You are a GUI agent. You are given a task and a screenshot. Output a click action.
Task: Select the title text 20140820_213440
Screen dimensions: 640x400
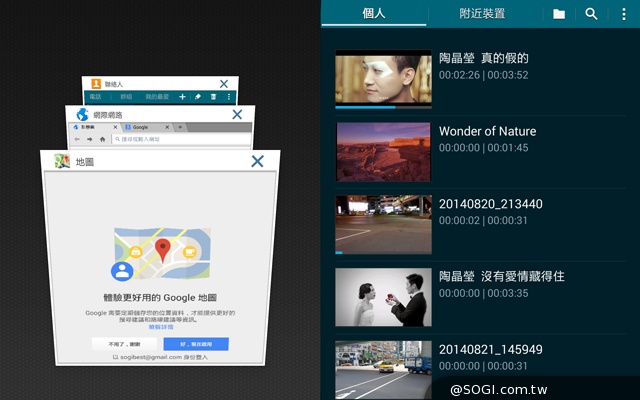pos(491,204)
